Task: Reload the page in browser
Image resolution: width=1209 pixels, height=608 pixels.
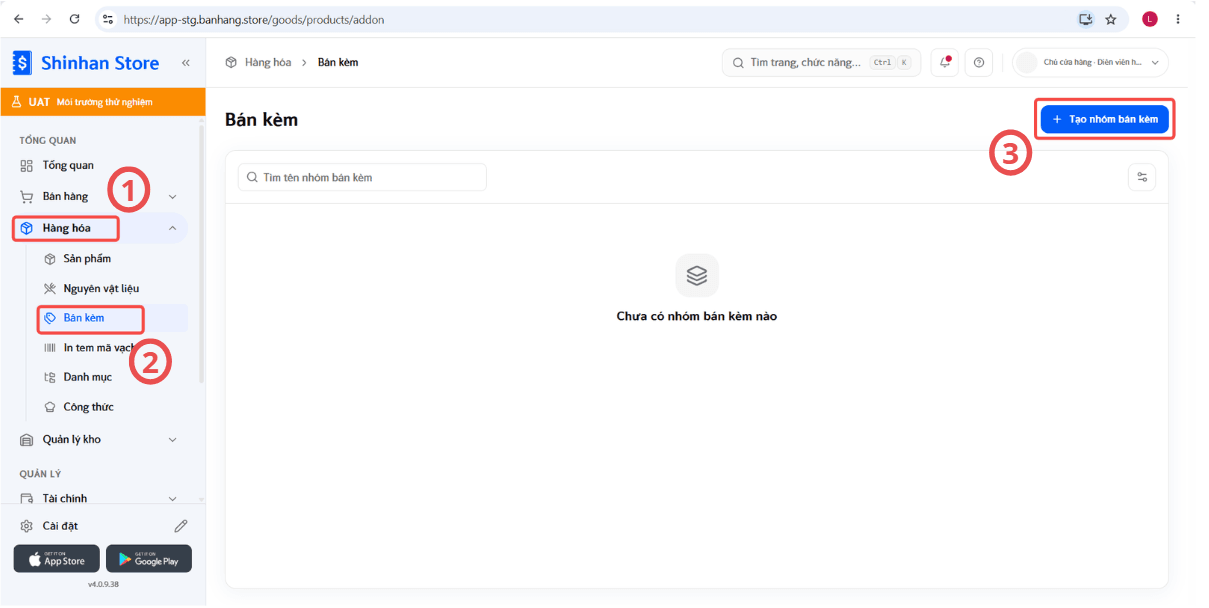Action: coord(75,19)
